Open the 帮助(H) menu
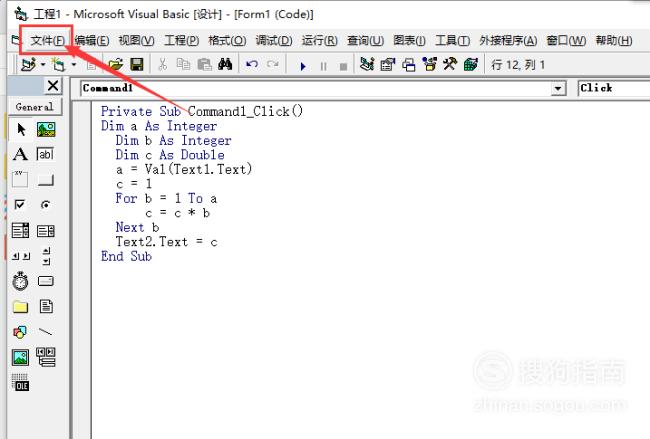 614,40
